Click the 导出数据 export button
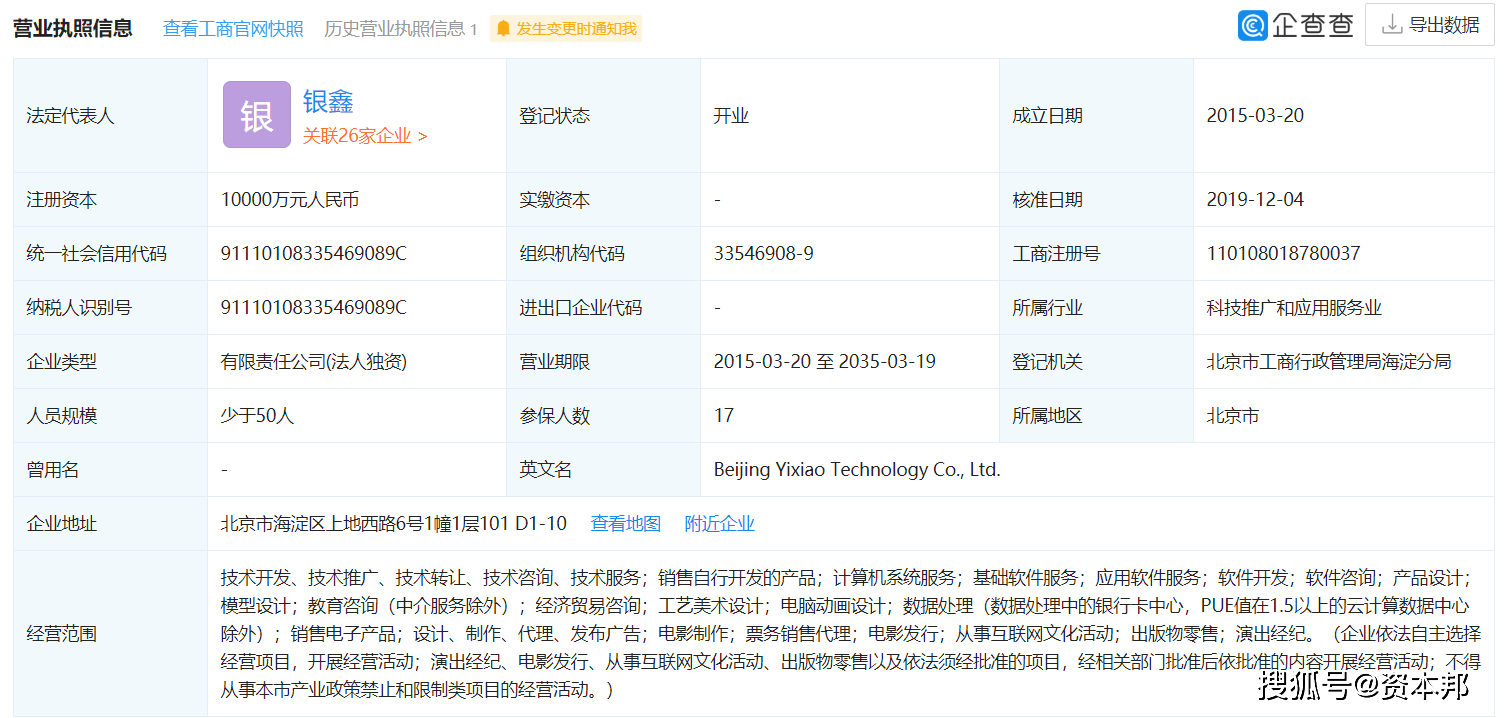The height and width of the screenshot is (718, 1506). (1429, 24)
